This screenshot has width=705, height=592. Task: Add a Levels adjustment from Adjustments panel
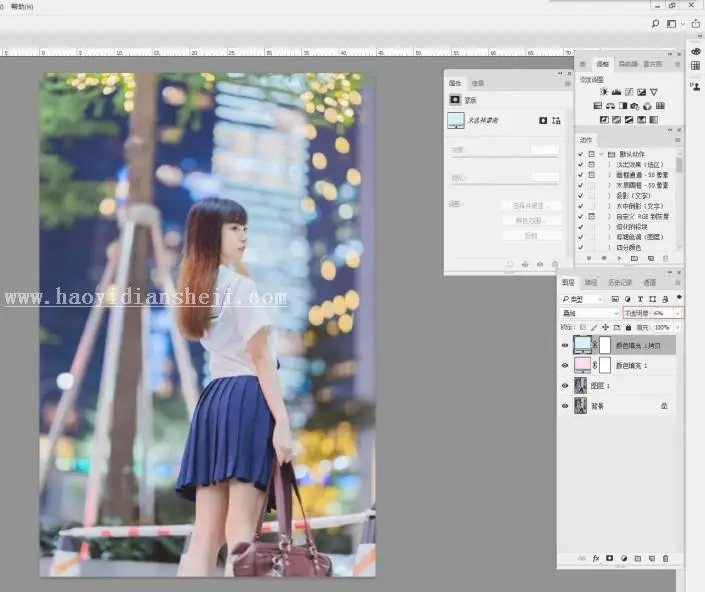coord(616,92)
